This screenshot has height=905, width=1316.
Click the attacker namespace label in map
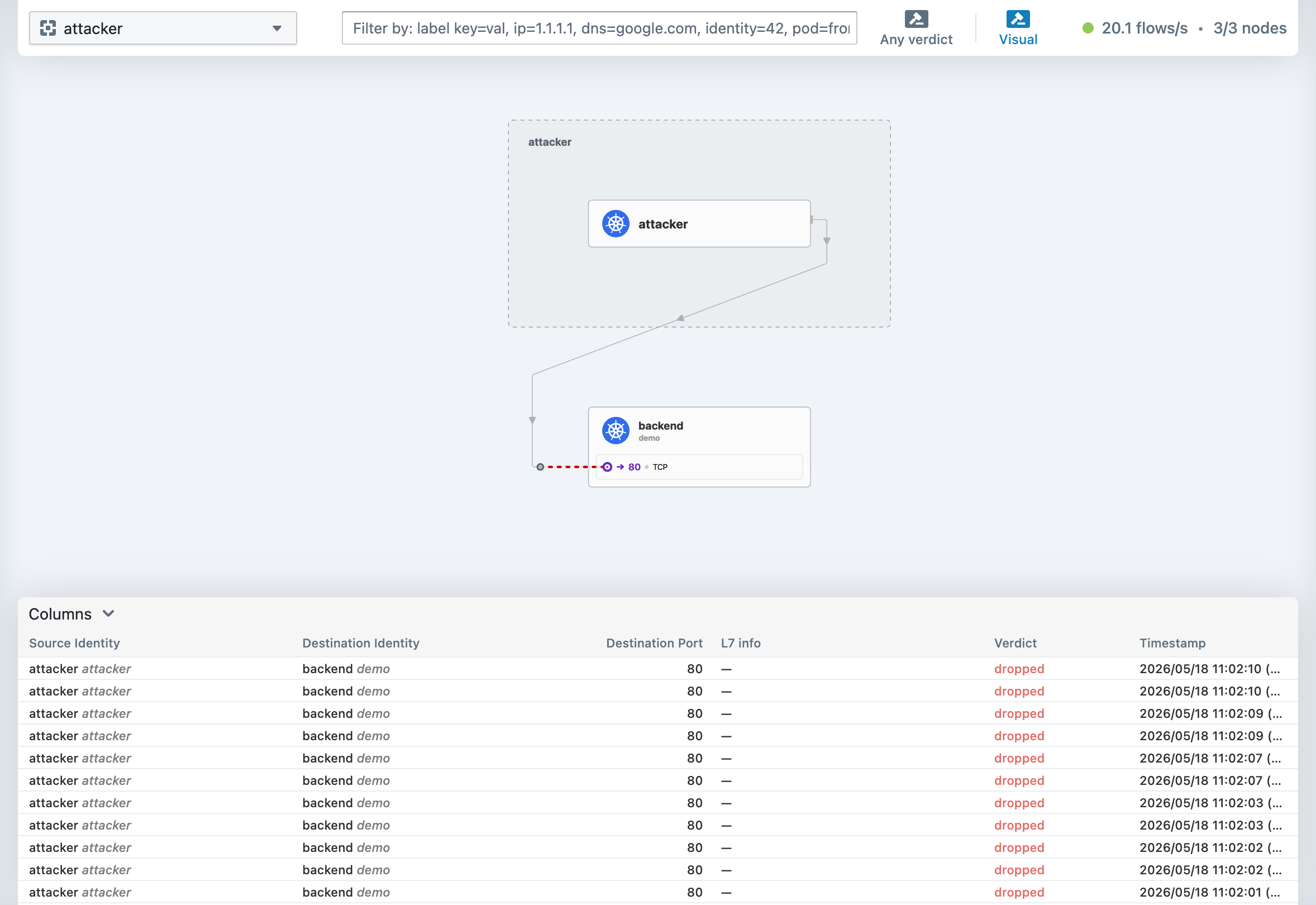click(x=550, y=142)
